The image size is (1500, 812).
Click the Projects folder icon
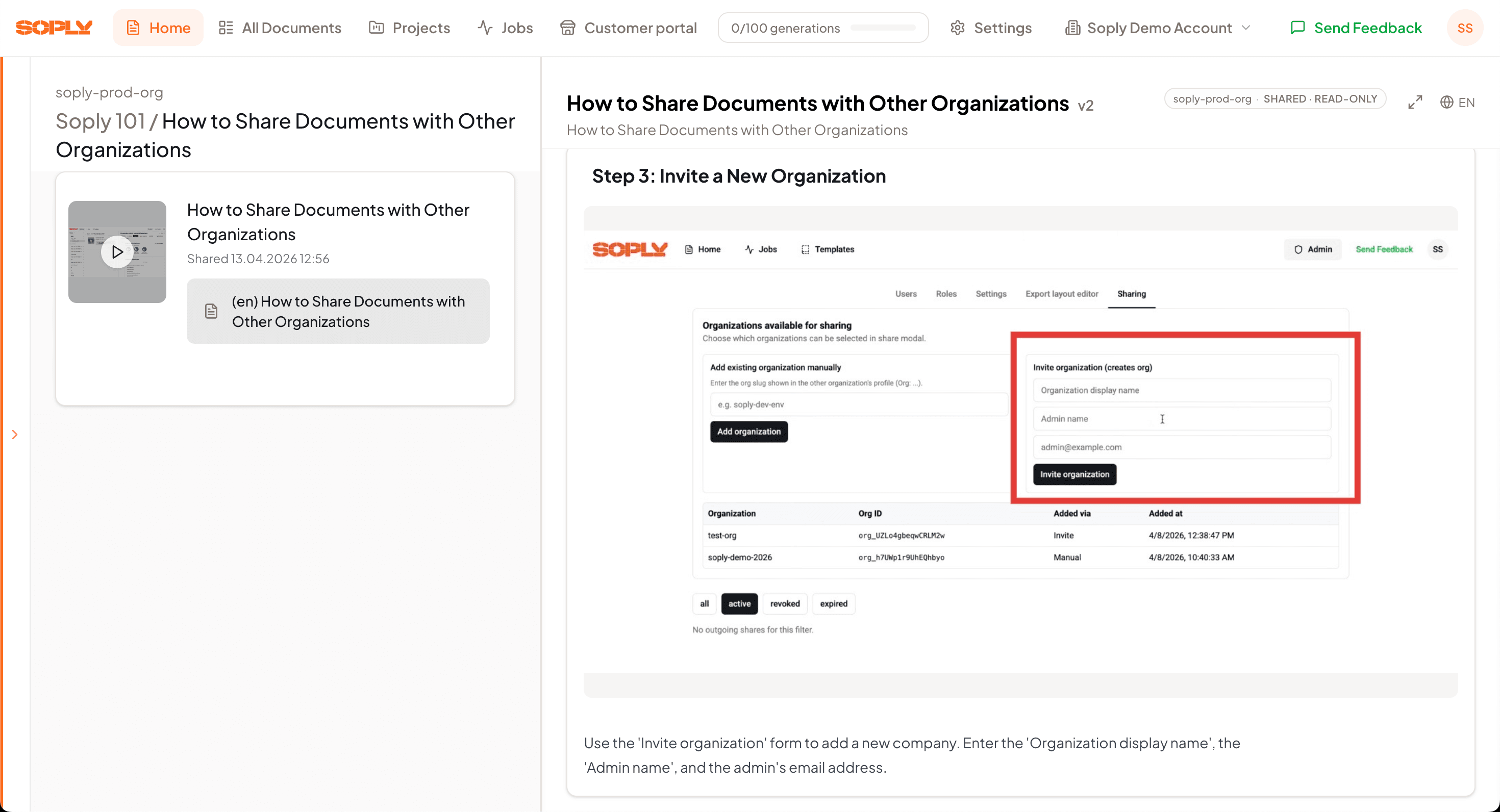[376, 28]
